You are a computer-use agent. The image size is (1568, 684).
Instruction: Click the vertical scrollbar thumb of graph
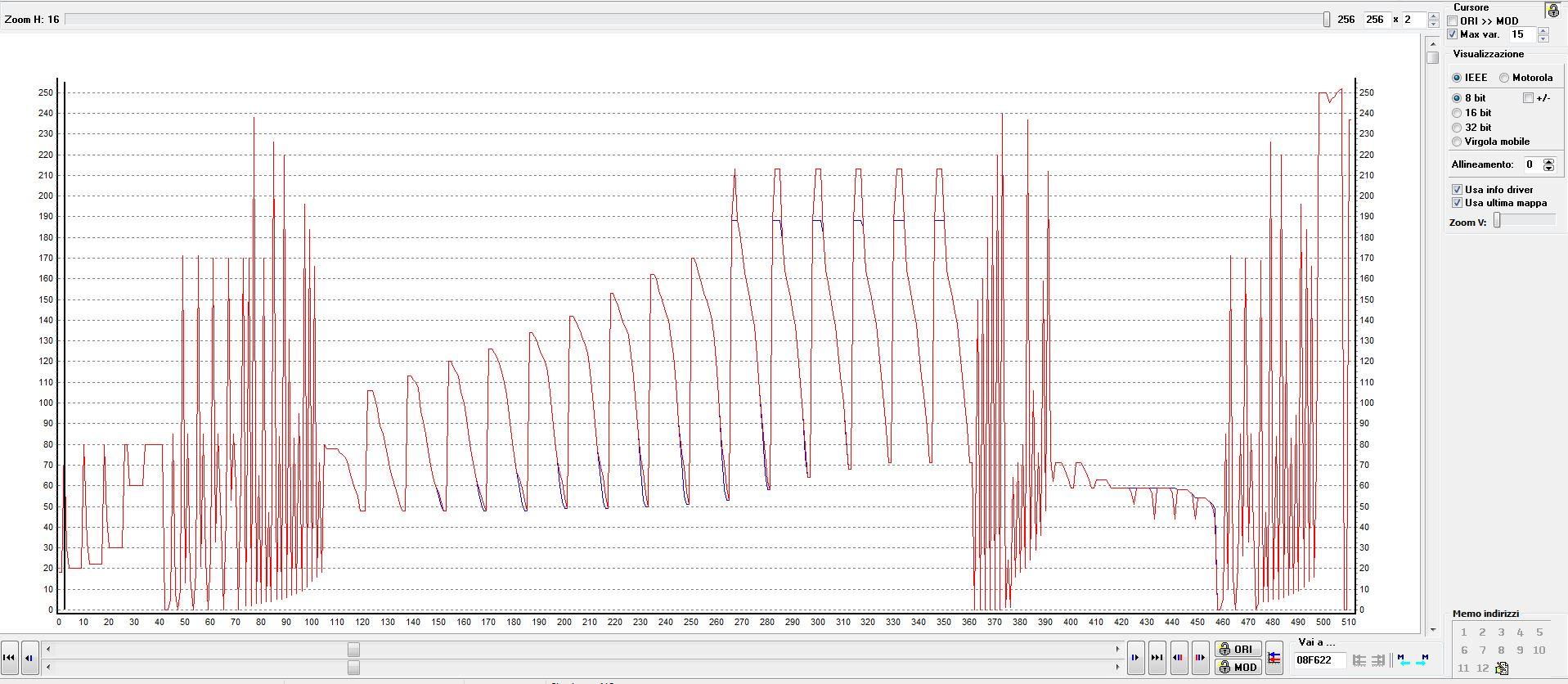[x=1432, y=58]
